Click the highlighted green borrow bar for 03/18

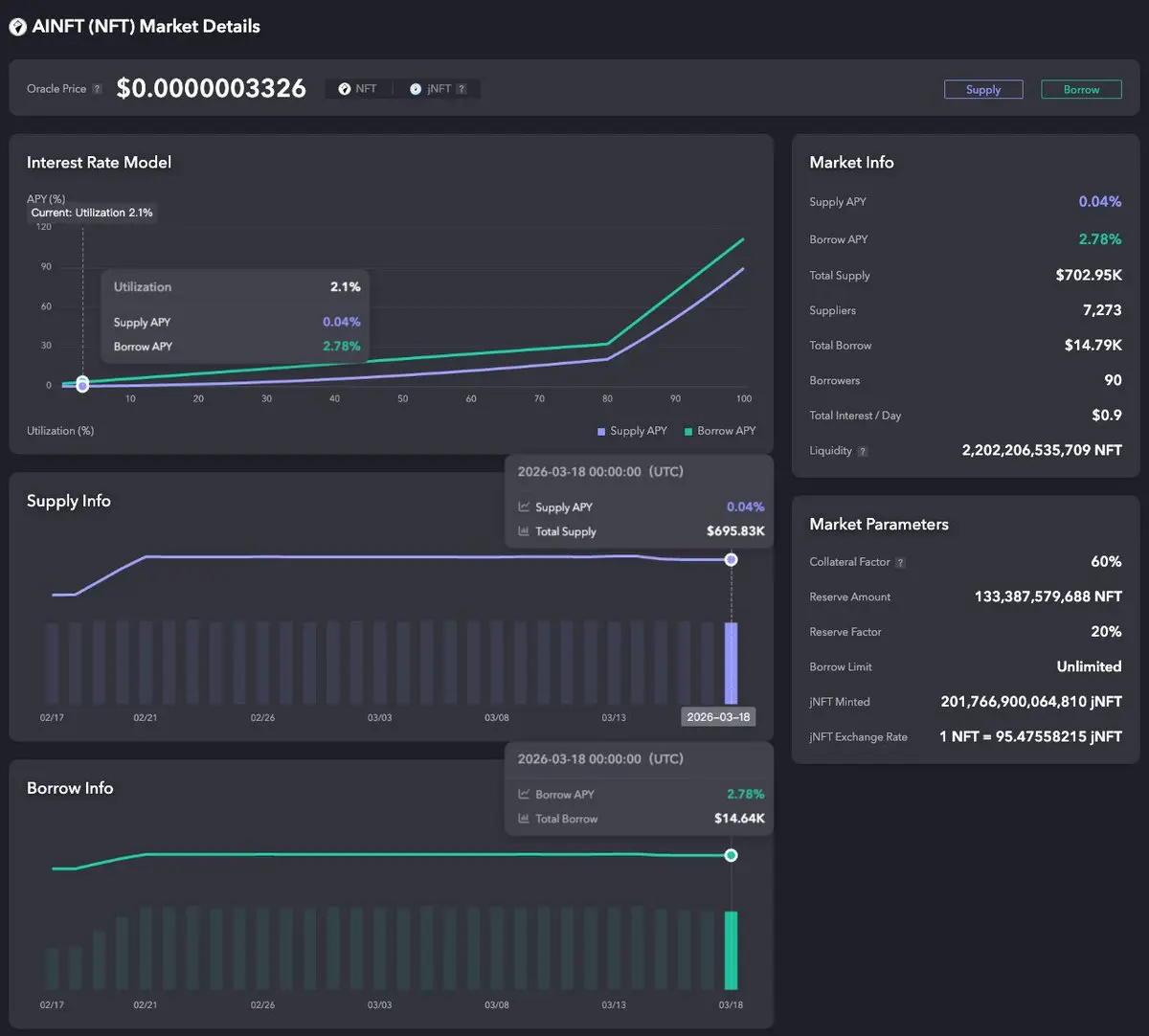coord(731,950)
